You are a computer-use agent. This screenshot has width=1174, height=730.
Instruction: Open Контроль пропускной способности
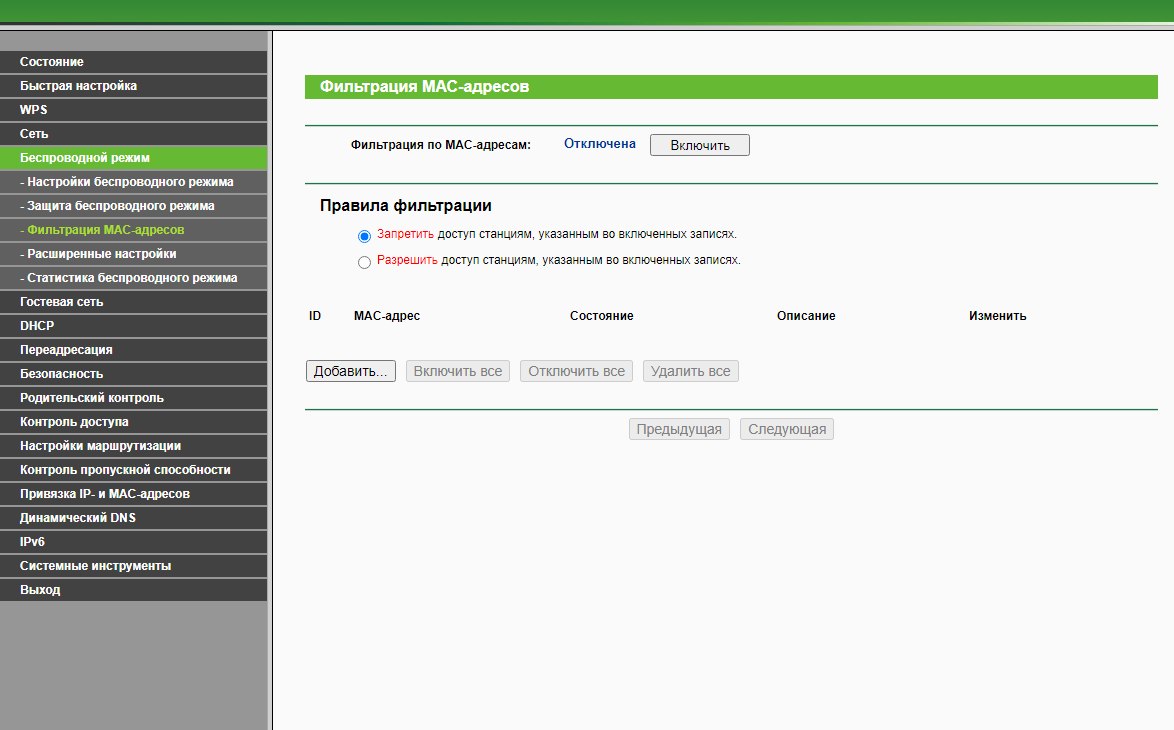tap(133, 469)
